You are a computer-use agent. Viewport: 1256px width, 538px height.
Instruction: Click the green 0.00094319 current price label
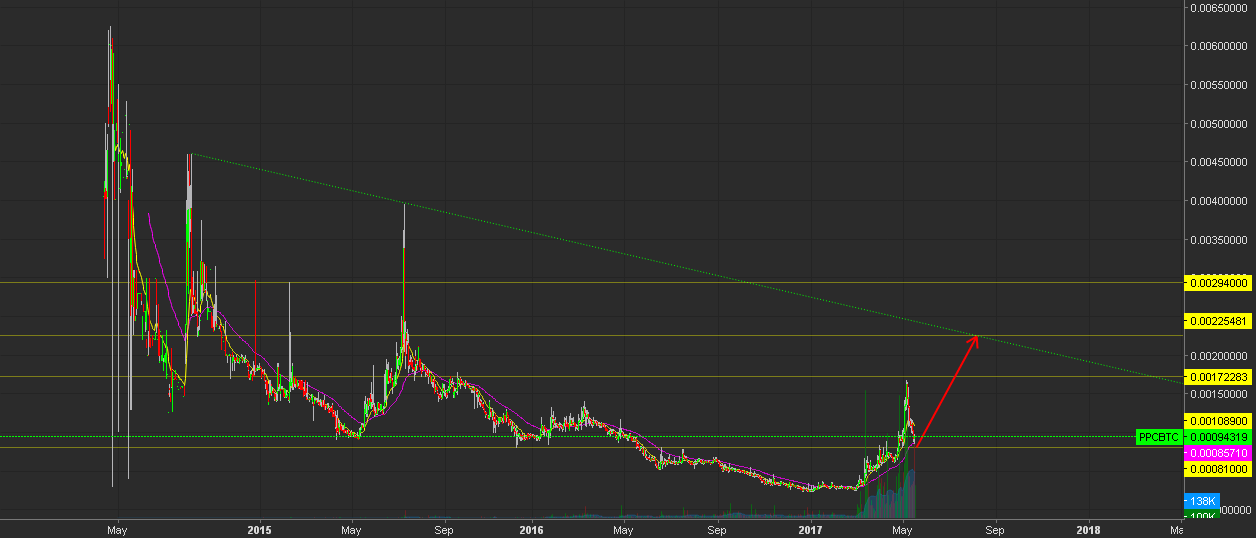pyautogui.click(x=1219, y=438)
